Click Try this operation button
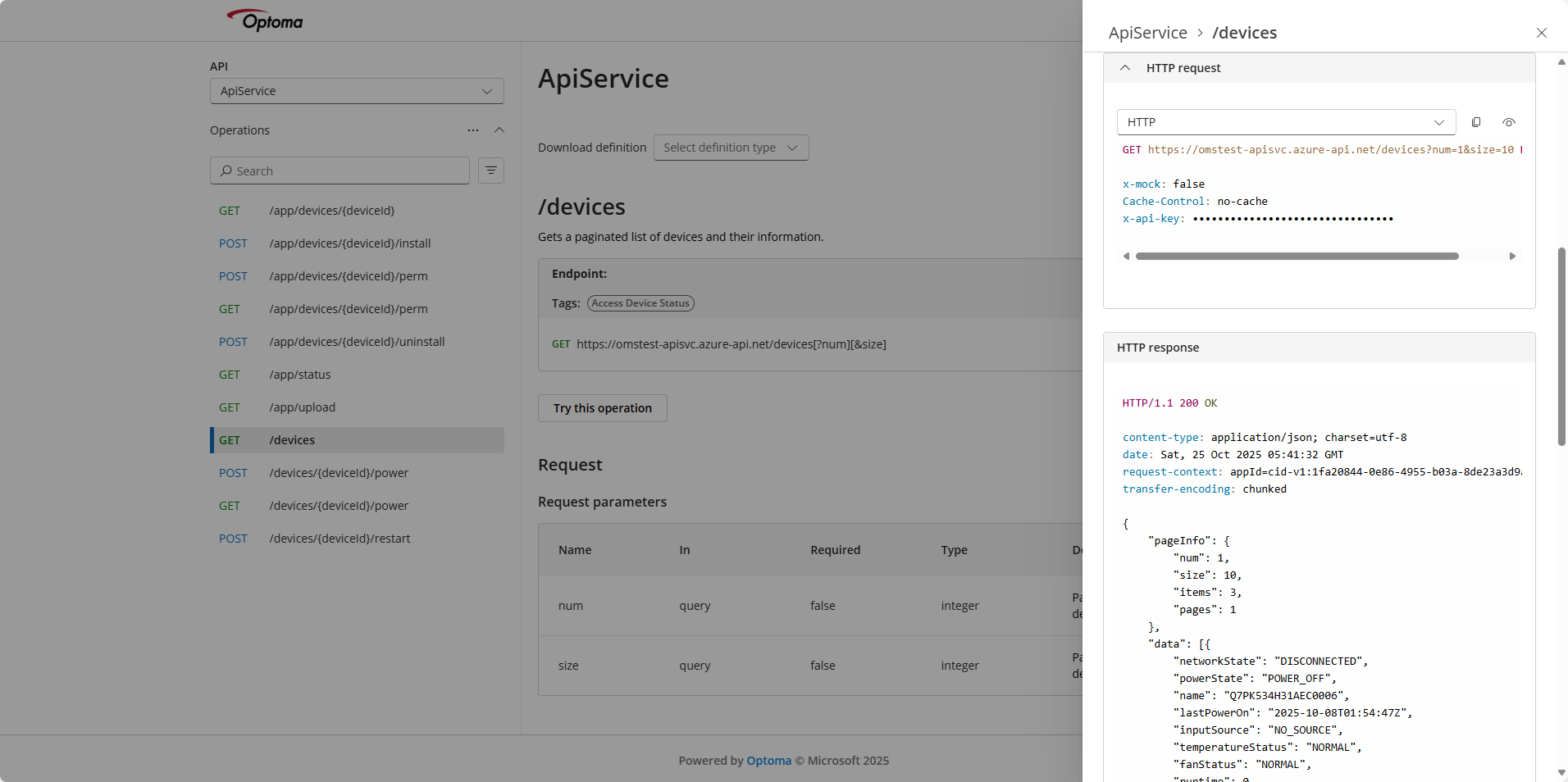This screenshot has height=782, width=1568. click(x=602, y=408)
